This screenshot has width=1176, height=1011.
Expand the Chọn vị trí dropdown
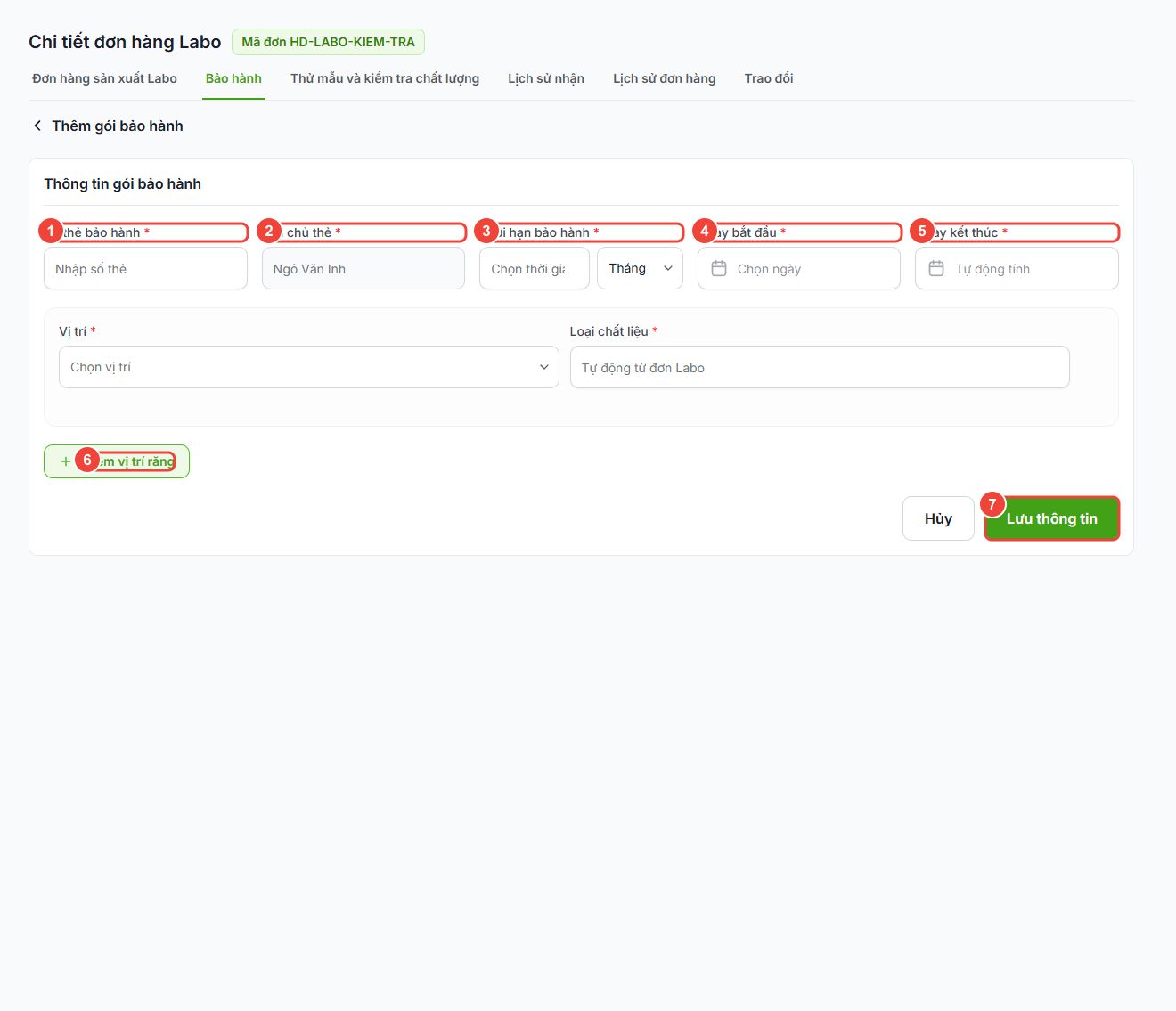click(x=308, y=367)
